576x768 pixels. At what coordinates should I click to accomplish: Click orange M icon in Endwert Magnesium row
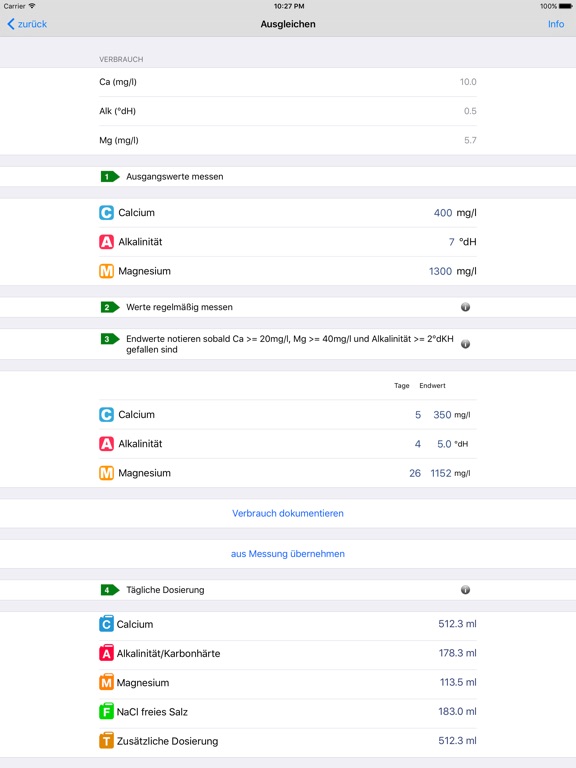(x=106, y=473)
